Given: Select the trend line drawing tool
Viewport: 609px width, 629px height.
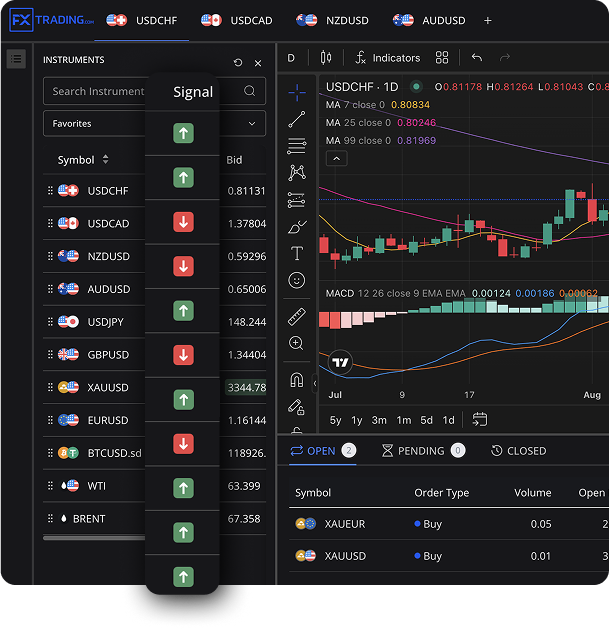Looking at the screenshot, I should 296,119.
